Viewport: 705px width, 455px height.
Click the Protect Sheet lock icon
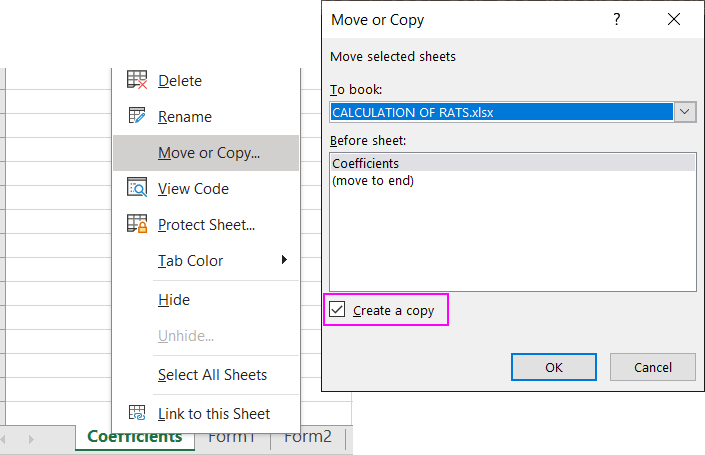click(x=137, y=224)
